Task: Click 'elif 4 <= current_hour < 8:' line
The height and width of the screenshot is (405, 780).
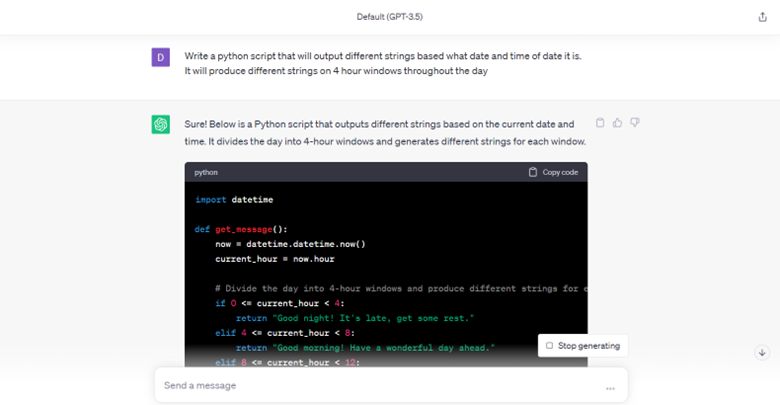Action: [285, 333]
